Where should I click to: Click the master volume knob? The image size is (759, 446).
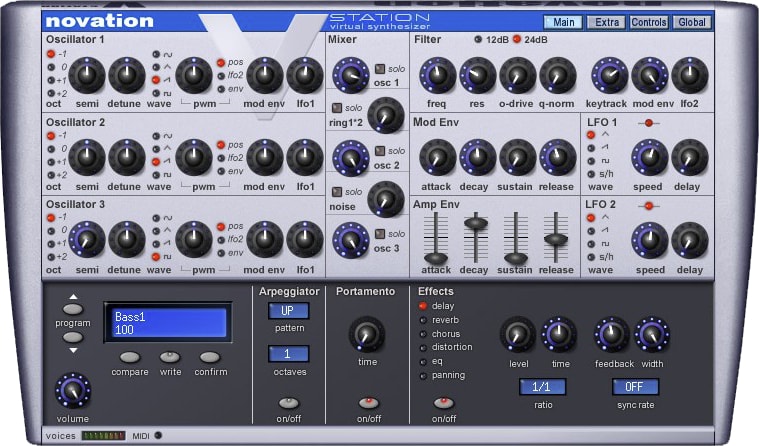click(x=73, y=390)
